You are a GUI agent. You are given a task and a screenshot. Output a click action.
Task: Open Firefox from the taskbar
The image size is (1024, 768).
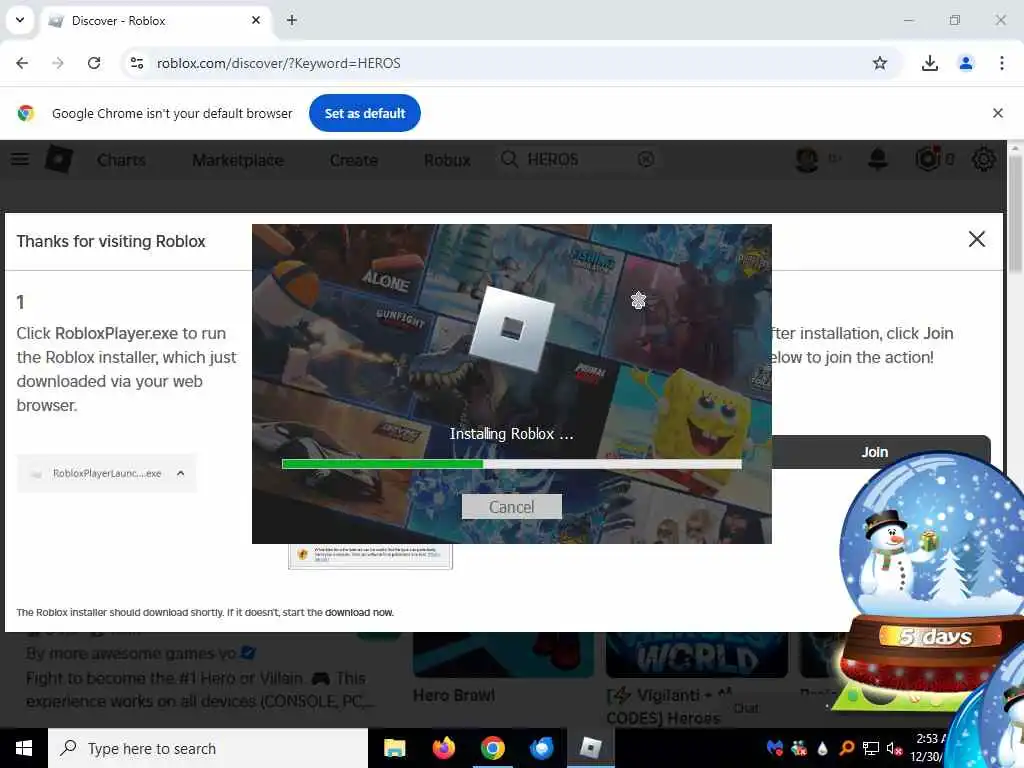444,748
